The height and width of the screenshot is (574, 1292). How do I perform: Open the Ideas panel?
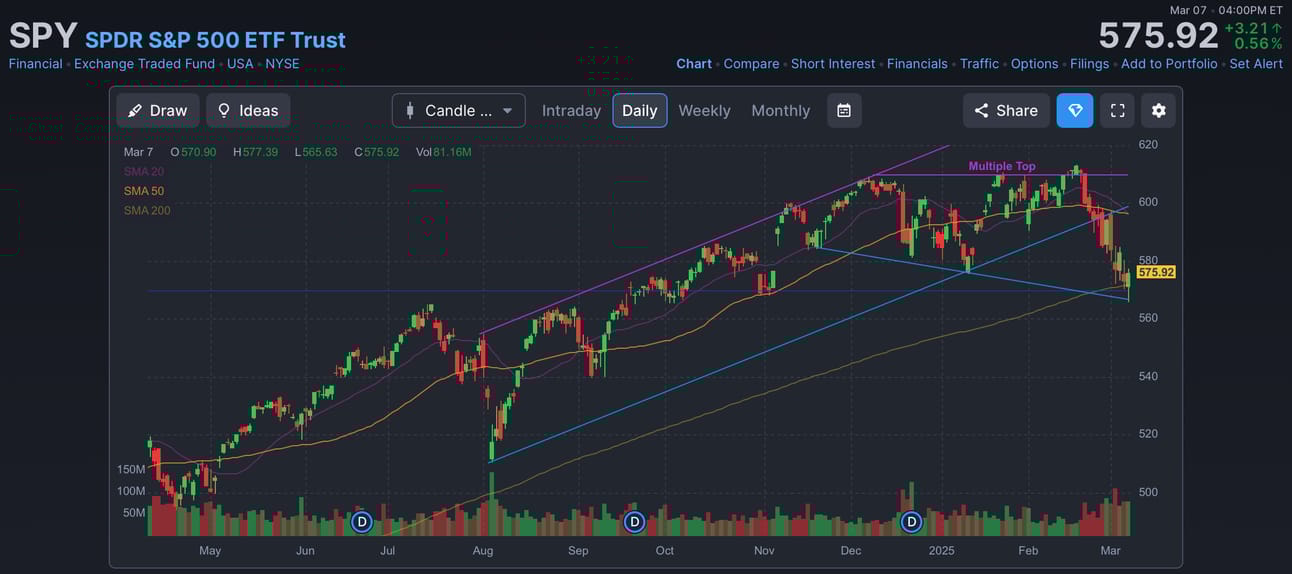(x=248, y=110)
